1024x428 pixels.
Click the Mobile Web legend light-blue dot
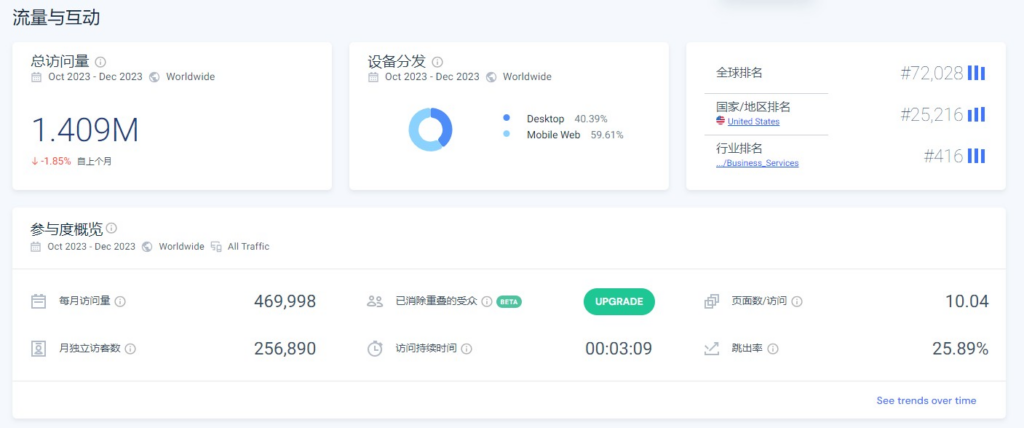(x=506, y=135)
